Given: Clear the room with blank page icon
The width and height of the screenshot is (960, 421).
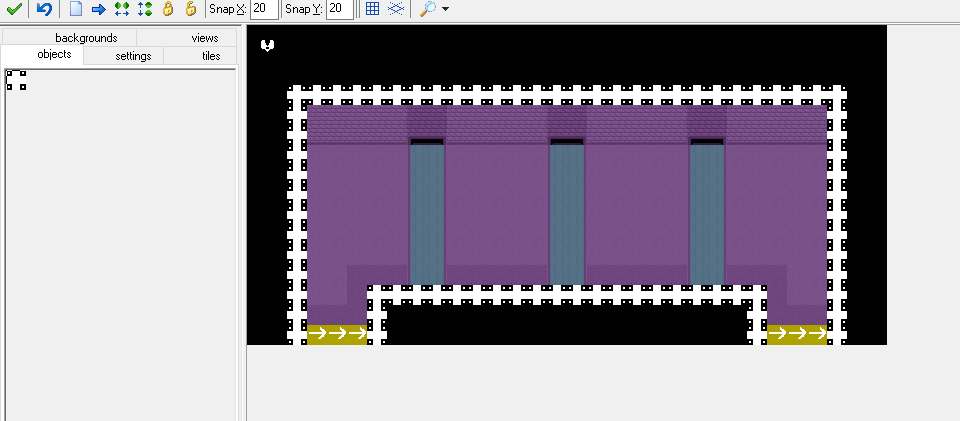Looking at the screenshot, I should point(76,9).
